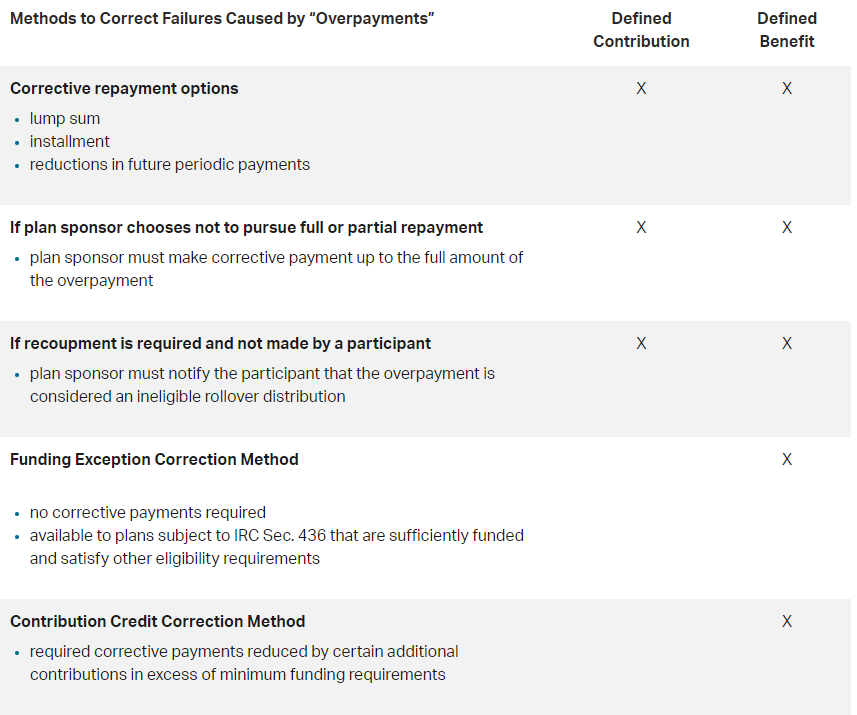Viewport: 857px width, 715px height.
Task: Click Defined Contribution X in recoupment row
Action: click(x=641, y=343)
